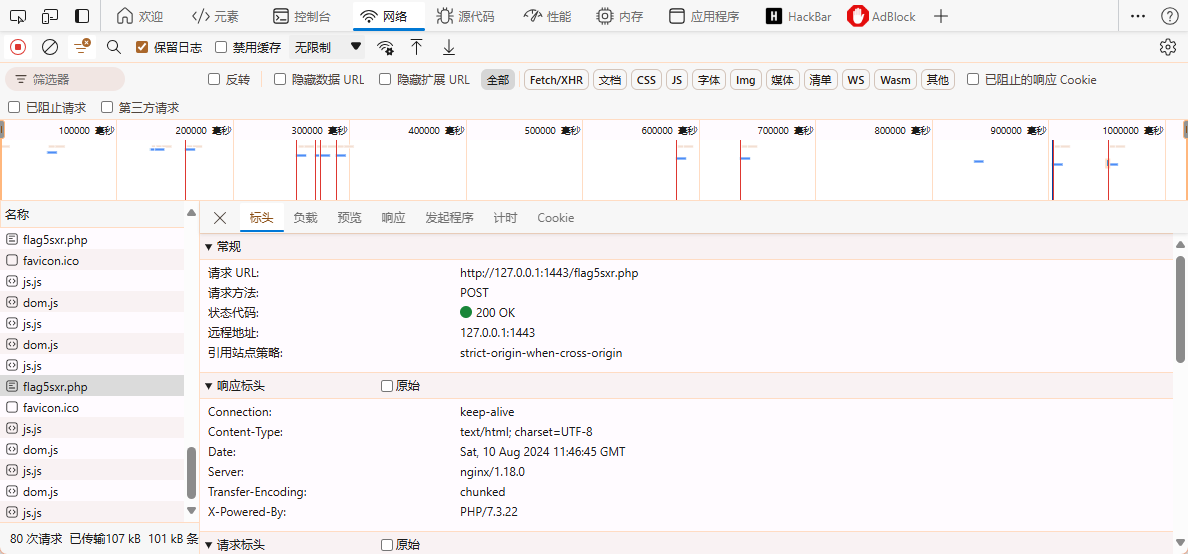Open the 无限制 throttling dropdown
This screenshot has height=554, width=1188.
pyautogui.click(x=327, y=47)
